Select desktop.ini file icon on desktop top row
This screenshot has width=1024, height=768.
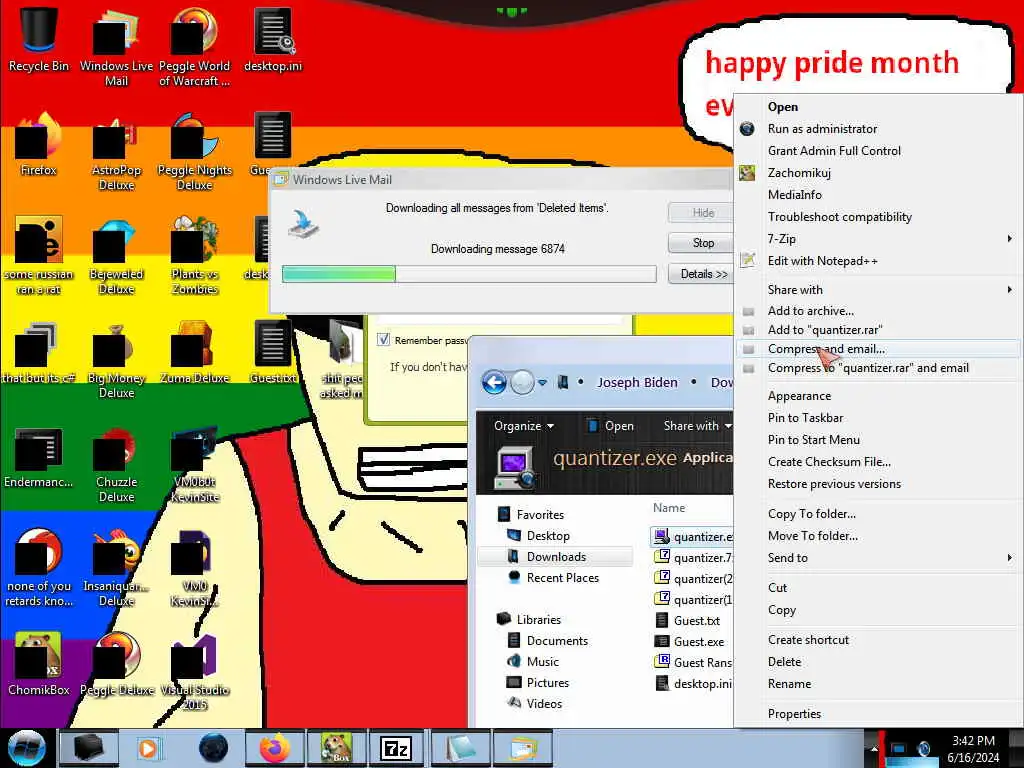tap(273, 39)
